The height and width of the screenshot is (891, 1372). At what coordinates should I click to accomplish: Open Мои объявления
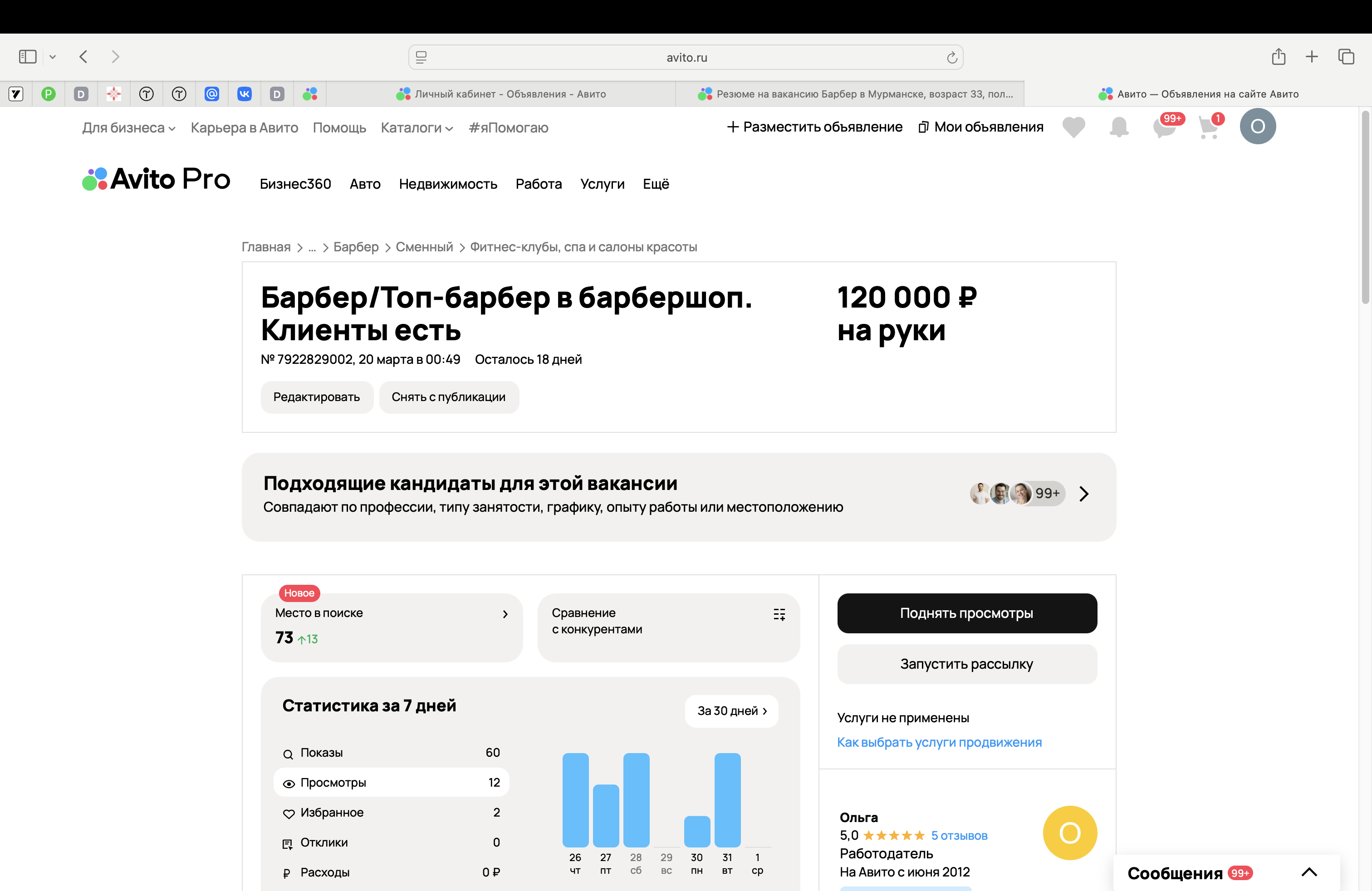(980, 127)
